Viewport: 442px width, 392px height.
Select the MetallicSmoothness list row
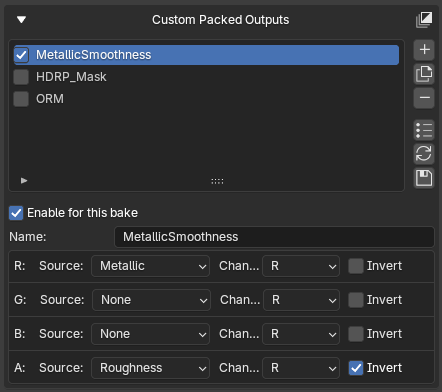[x=206, y=55]
